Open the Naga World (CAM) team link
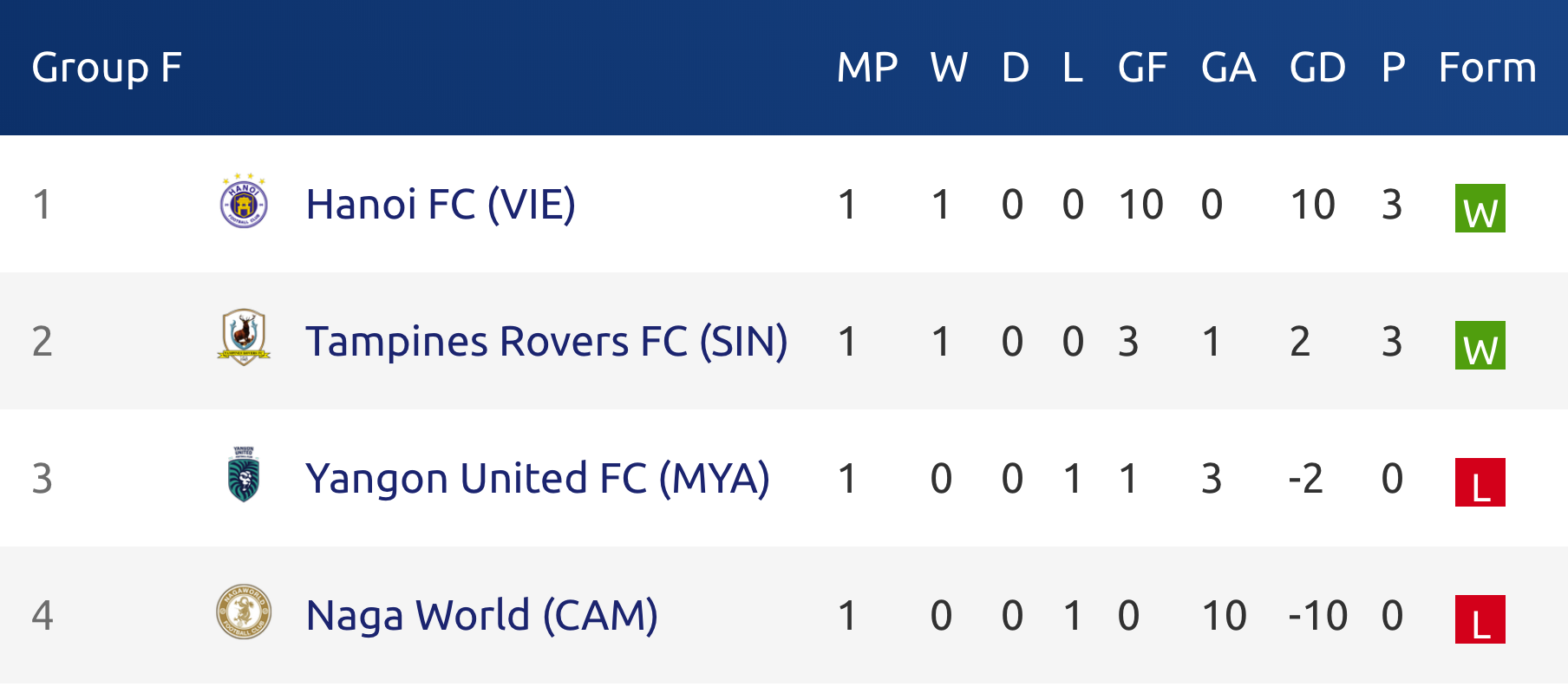The width and height of the screenshot is (1568, 687). point(482,616)
